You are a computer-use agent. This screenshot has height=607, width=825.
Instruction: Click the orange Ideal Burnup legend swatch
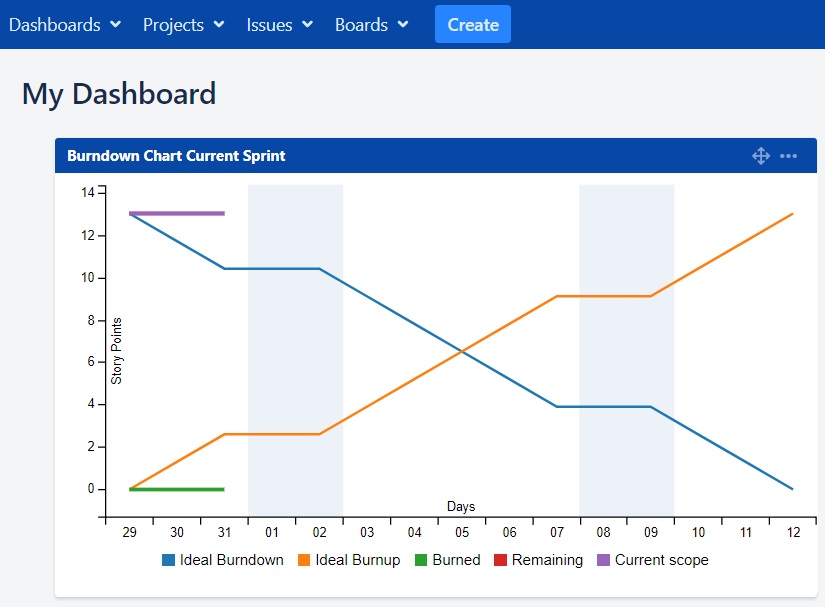[304, 560]
